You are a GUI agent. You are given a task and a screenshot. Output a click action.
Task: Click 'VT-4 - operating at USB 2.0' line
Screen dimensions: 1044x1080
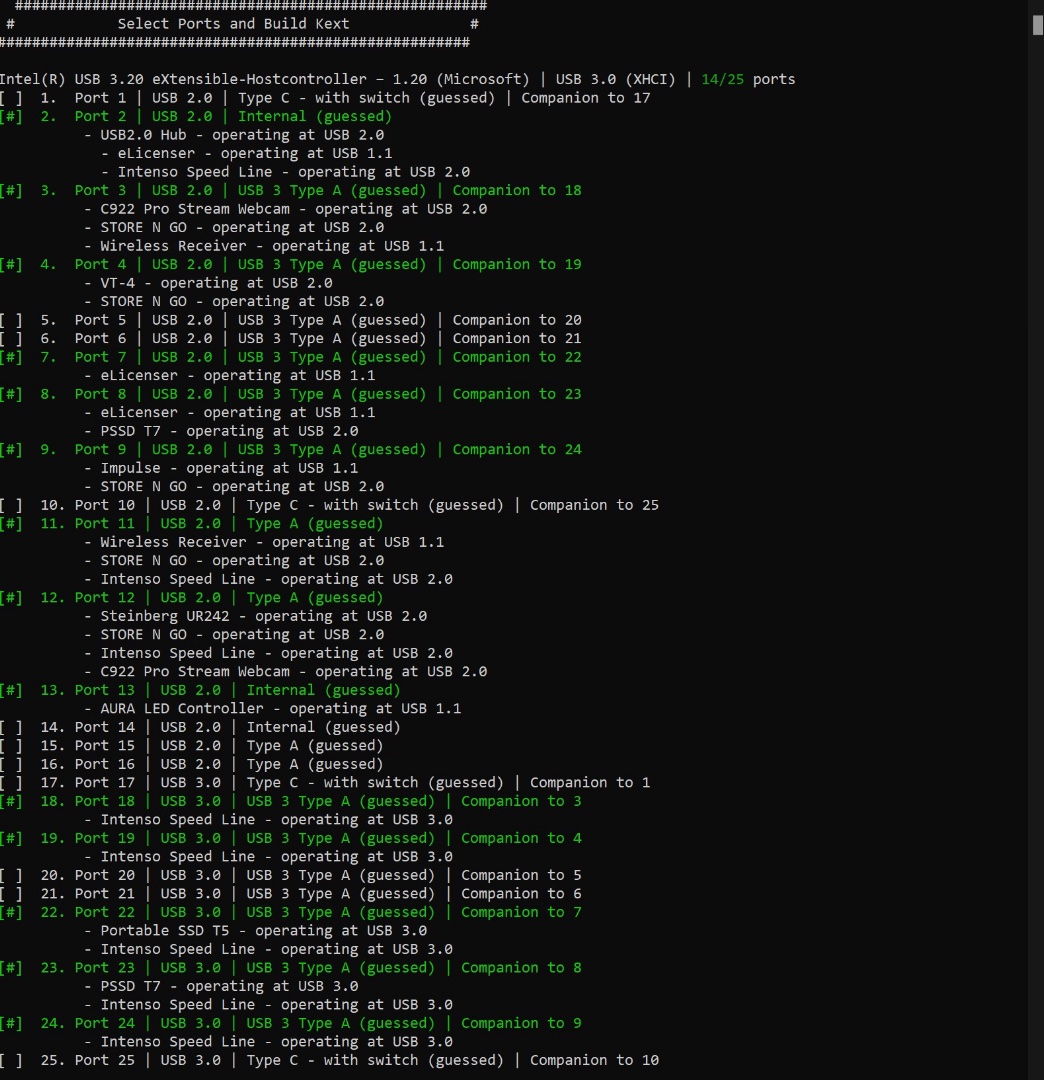(208, 284)
